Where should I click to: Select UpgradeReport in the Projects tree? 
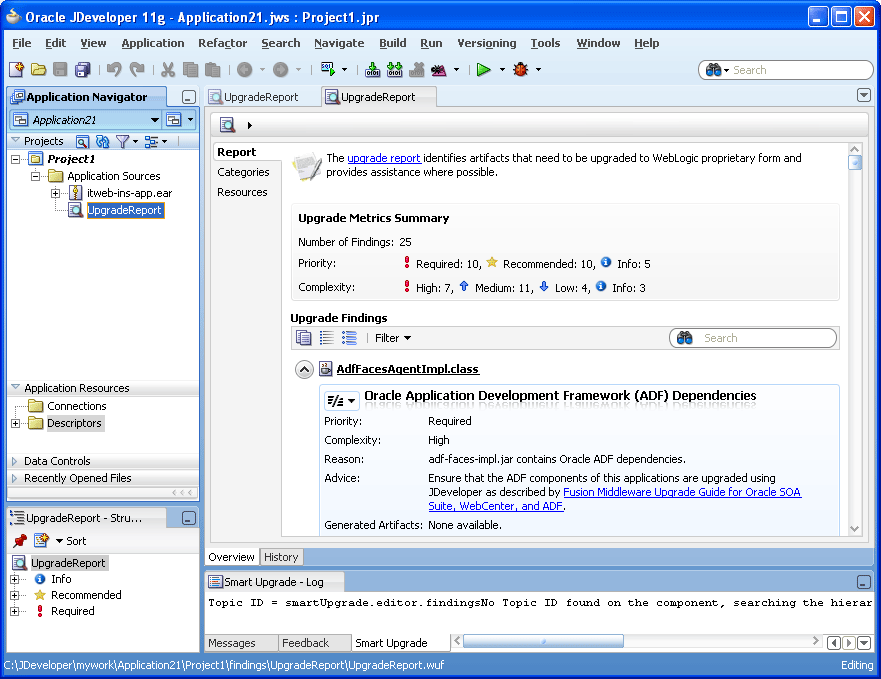point(125,210)
